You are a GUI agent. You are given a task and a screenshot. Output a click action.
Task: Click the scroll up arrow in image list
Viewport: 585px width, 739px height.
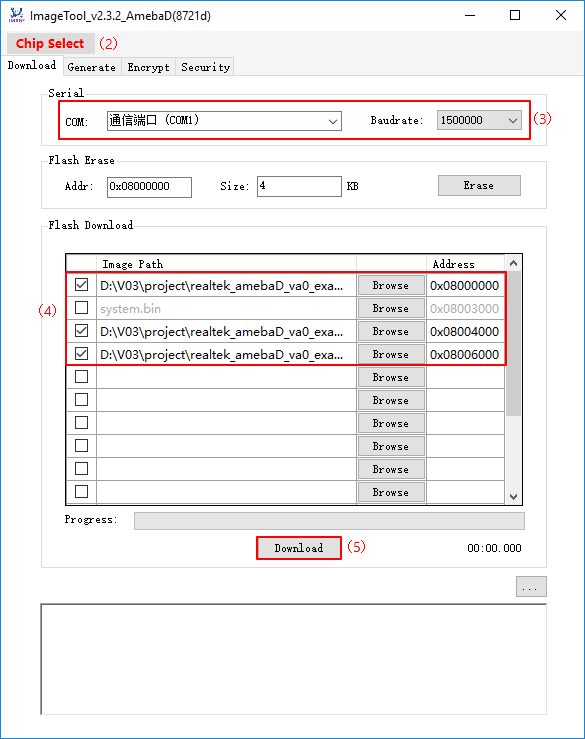(x=513, y=263)
